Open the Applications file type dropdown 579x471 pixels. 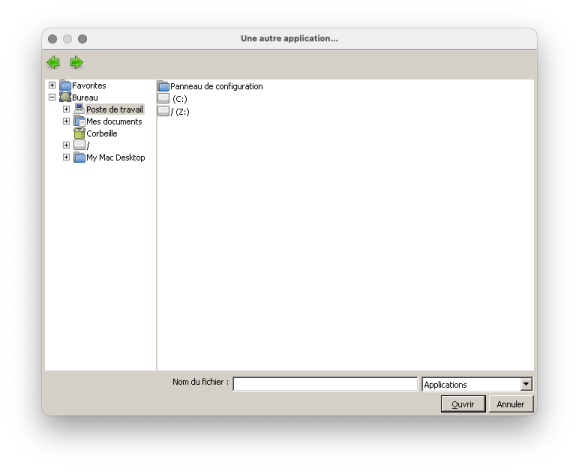526,384
